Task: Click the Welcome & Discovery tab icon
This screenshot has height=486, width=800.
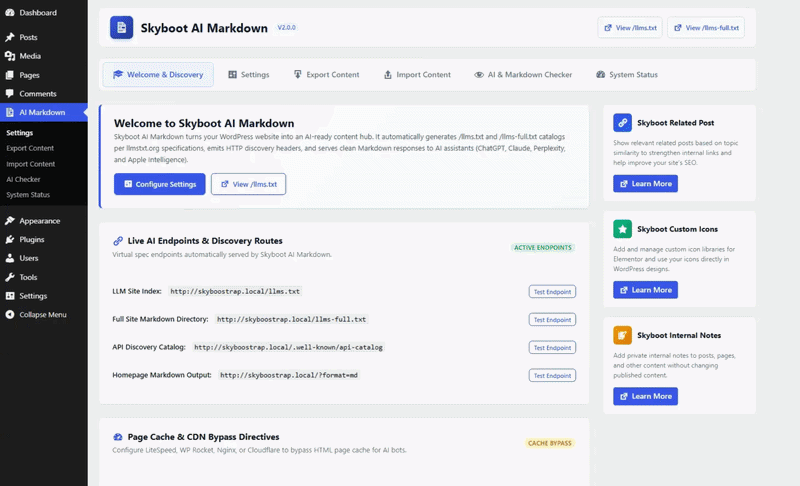Action: click(118, 74)
